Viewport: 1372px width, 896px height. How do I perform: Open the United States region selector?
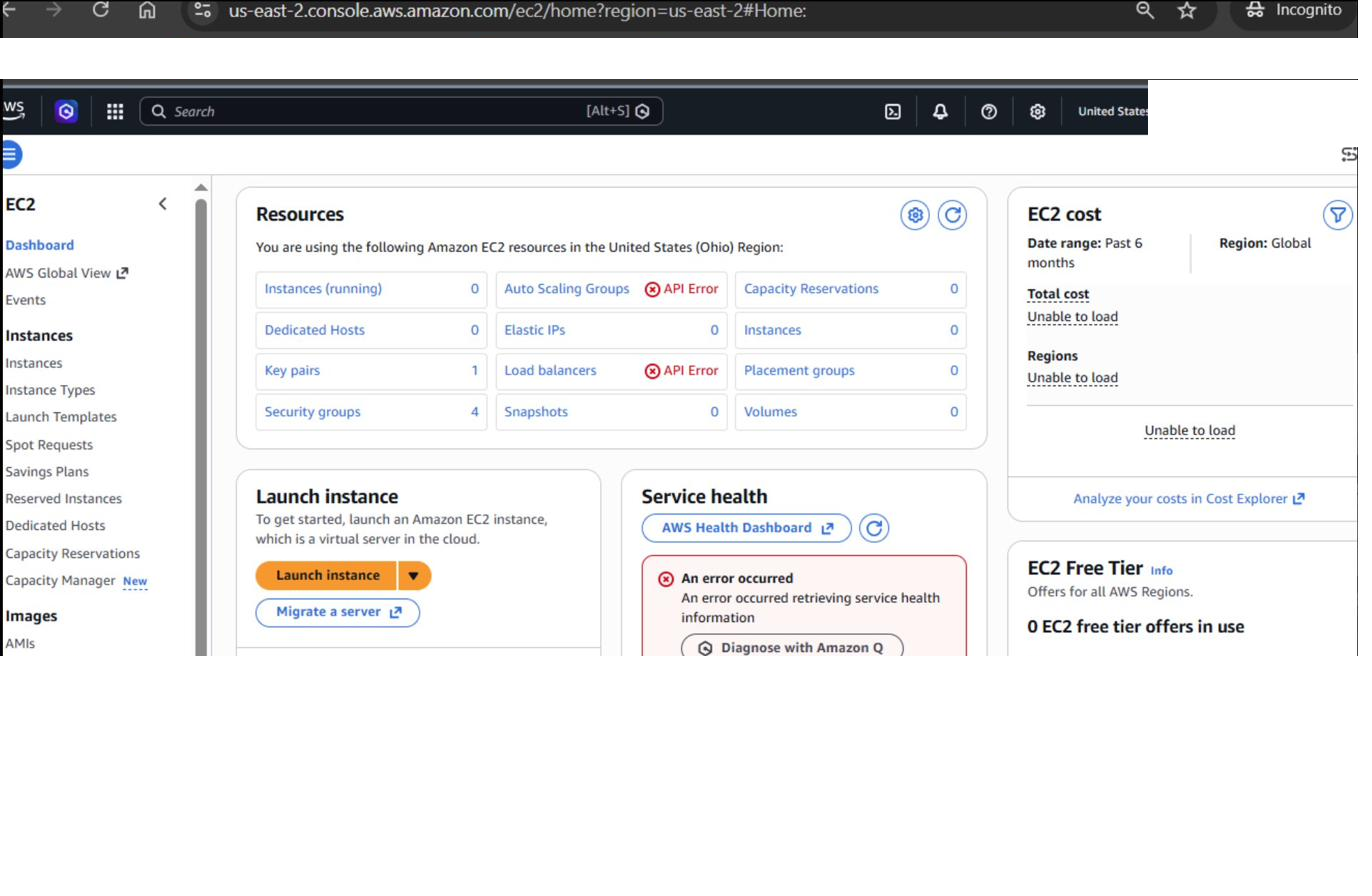point(1112,112)
